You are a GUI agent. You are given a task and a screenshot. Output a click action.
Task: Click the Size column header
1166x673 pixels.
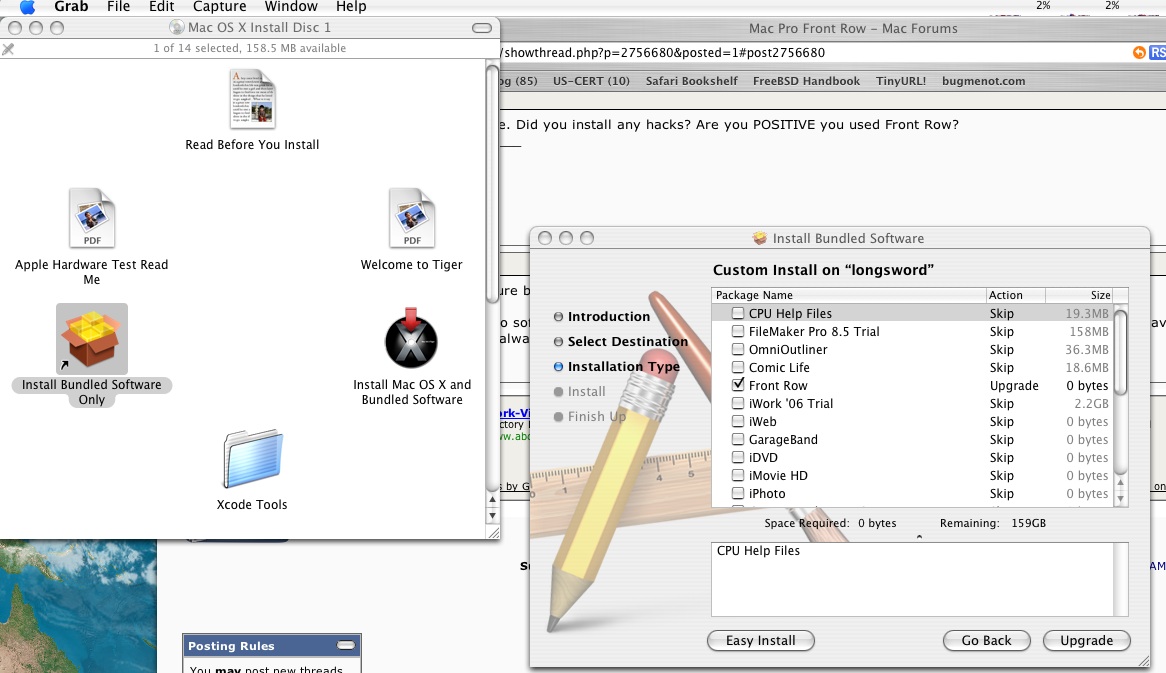tap(1079, 295)
